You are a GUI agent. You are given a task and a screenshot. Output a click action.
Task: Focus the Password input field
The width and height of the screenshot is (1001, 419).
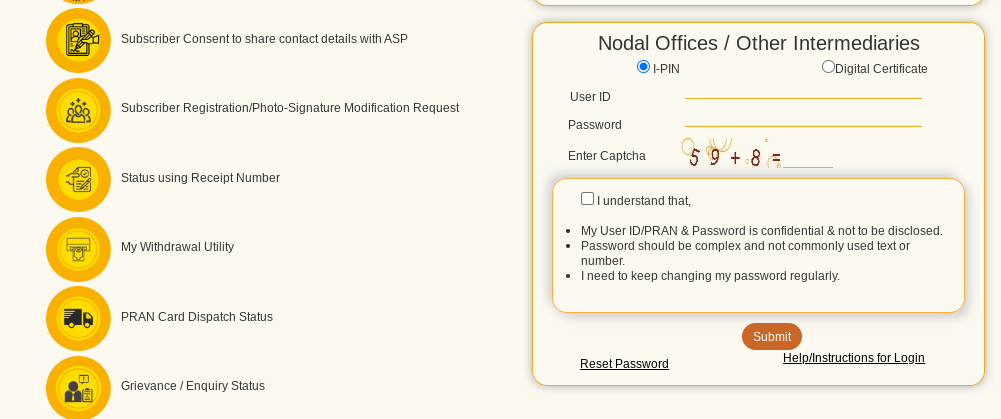click(x=803, y=118)
